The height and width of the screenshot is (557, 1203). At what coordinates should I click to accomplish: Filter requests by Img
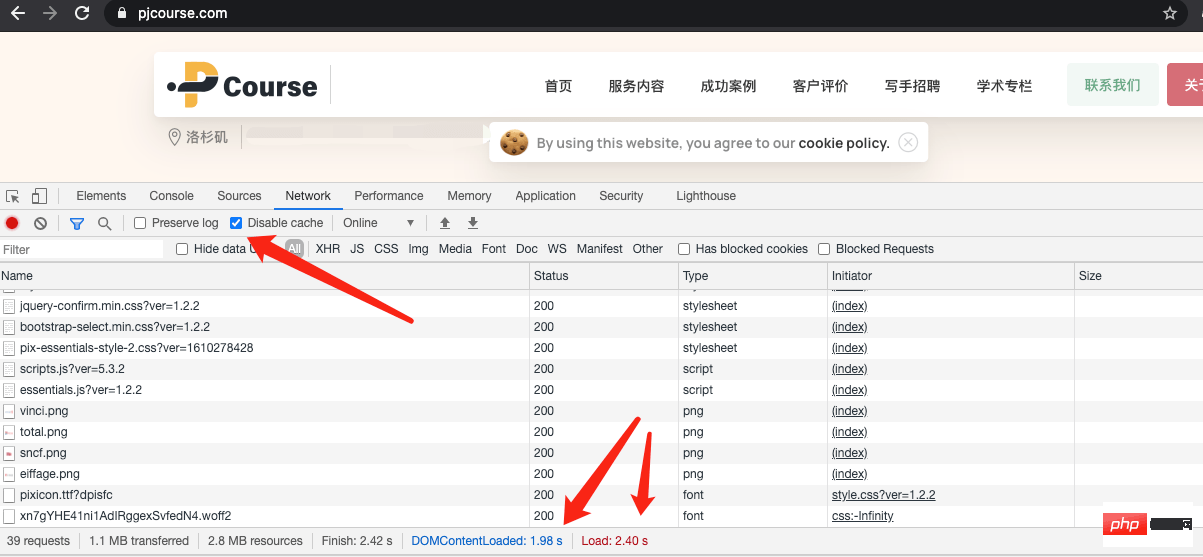(x=418, y=249)
